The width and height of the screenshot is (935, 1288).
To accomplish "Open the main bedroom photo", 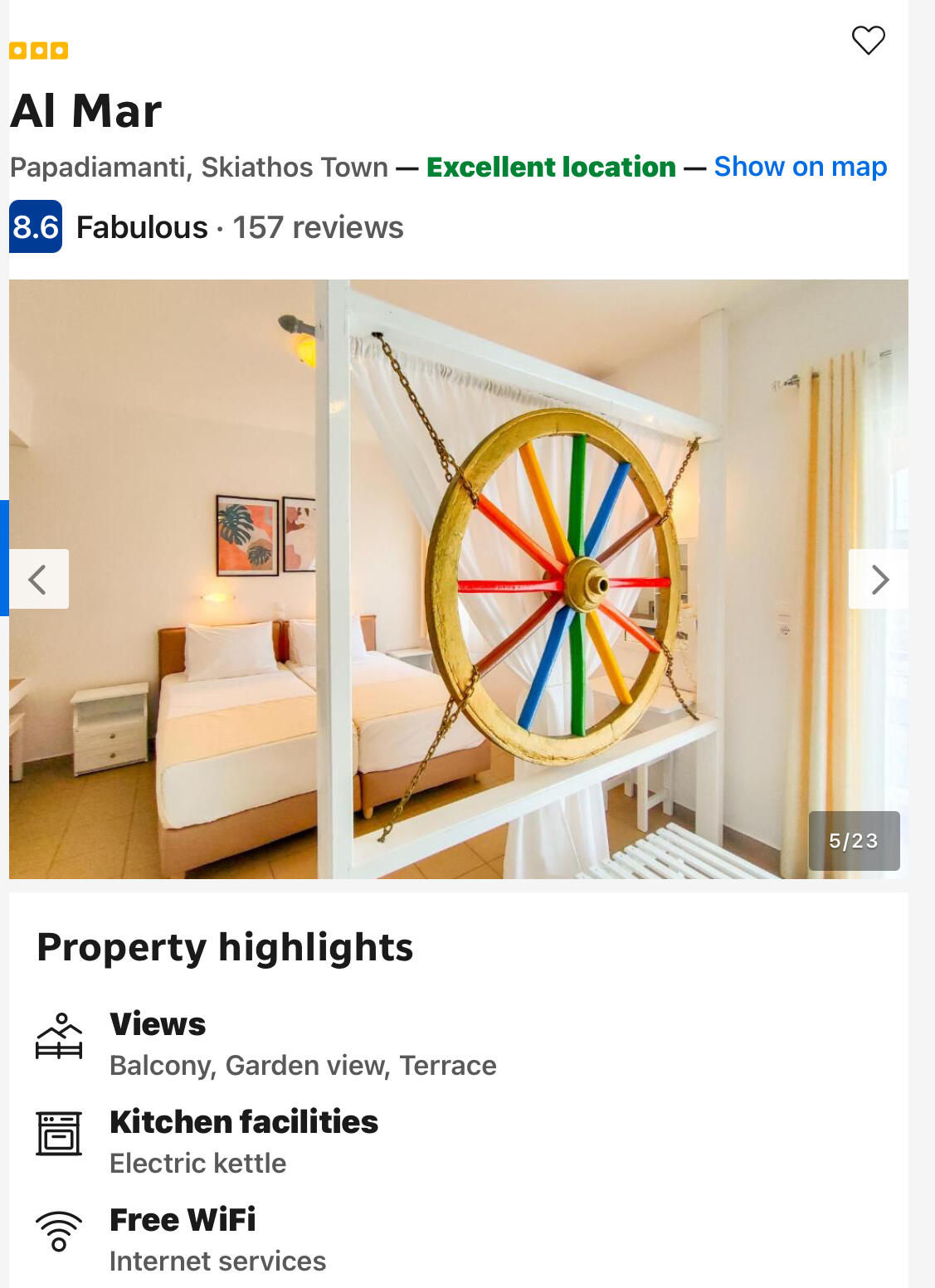I will point(459,579).
